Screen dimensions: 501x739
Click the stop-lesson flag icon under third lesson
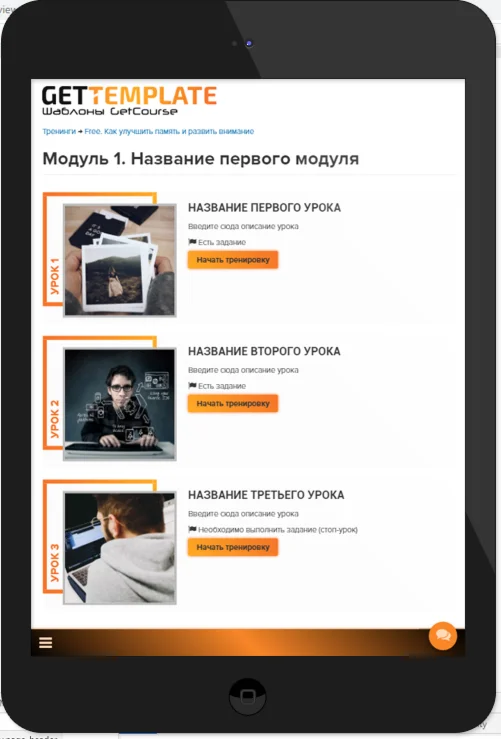(192, 529)
